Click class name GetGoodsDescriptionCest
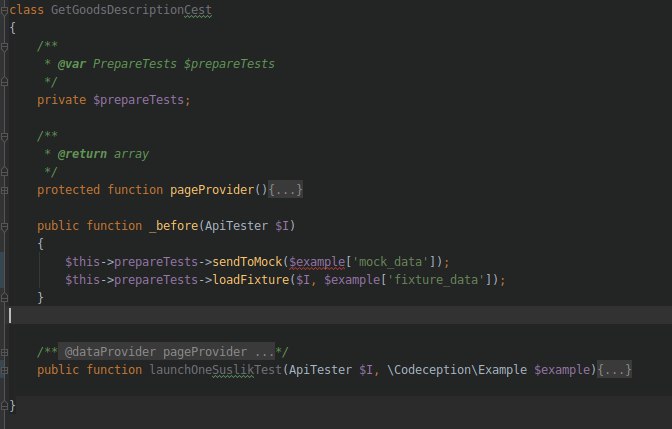The image size is (672, 429). [131, 10]
